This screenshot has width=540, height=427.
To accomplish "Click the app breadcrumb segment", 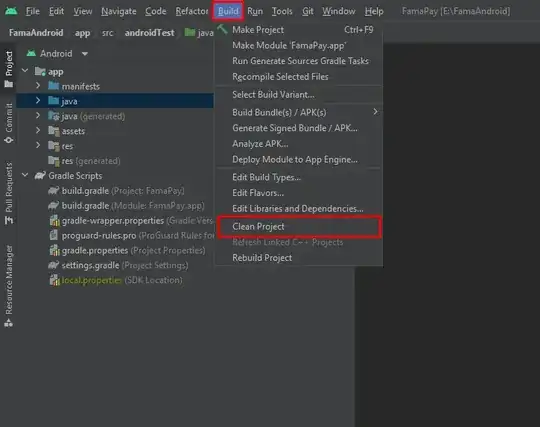I will pyautogui.click(x=82, y=33).
